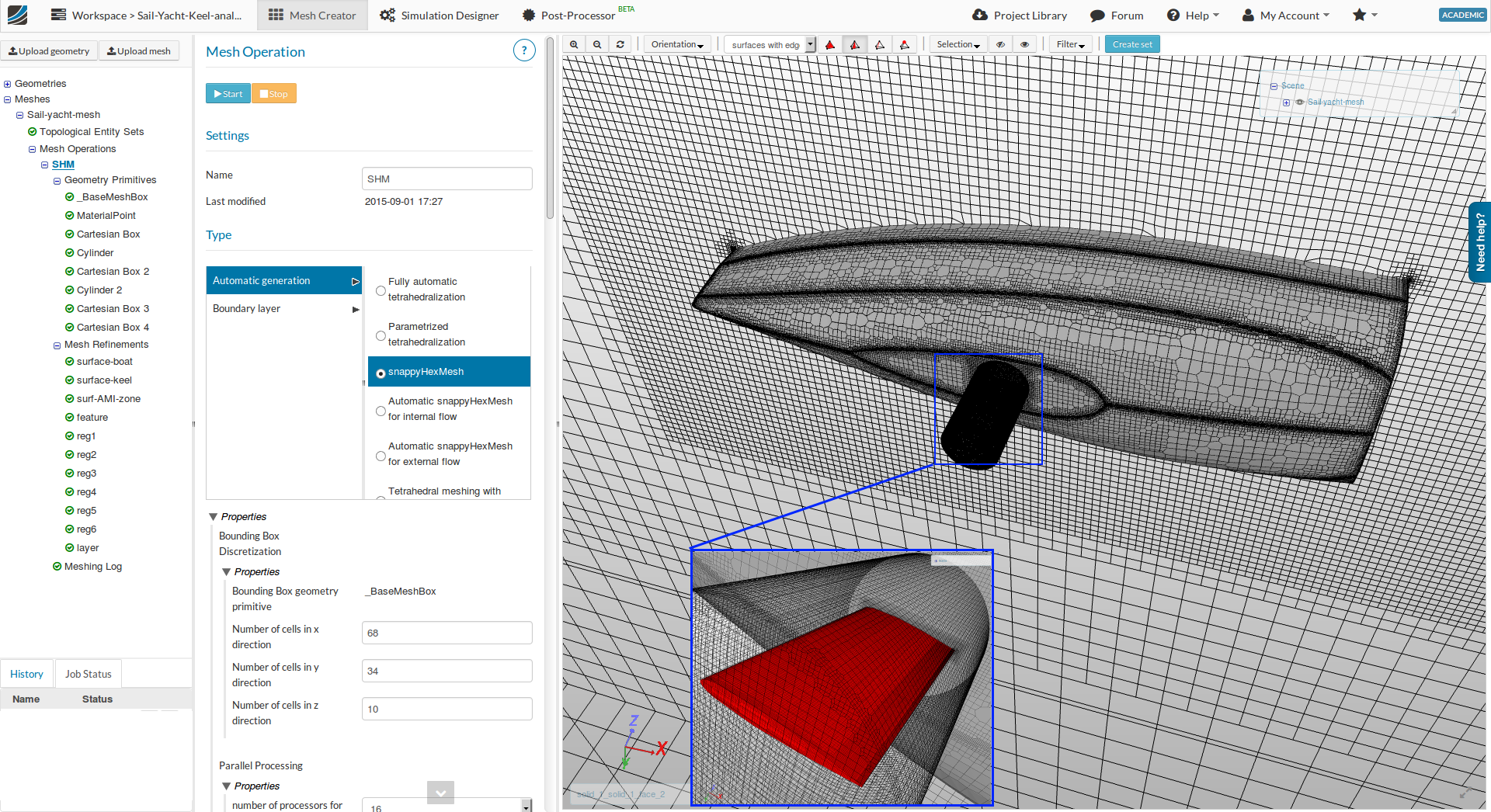Image resolution: width=1491 pixels, height=812 pixels.
Task: Click the hide selection icon in toolbar
Action: coord(1000,44)
